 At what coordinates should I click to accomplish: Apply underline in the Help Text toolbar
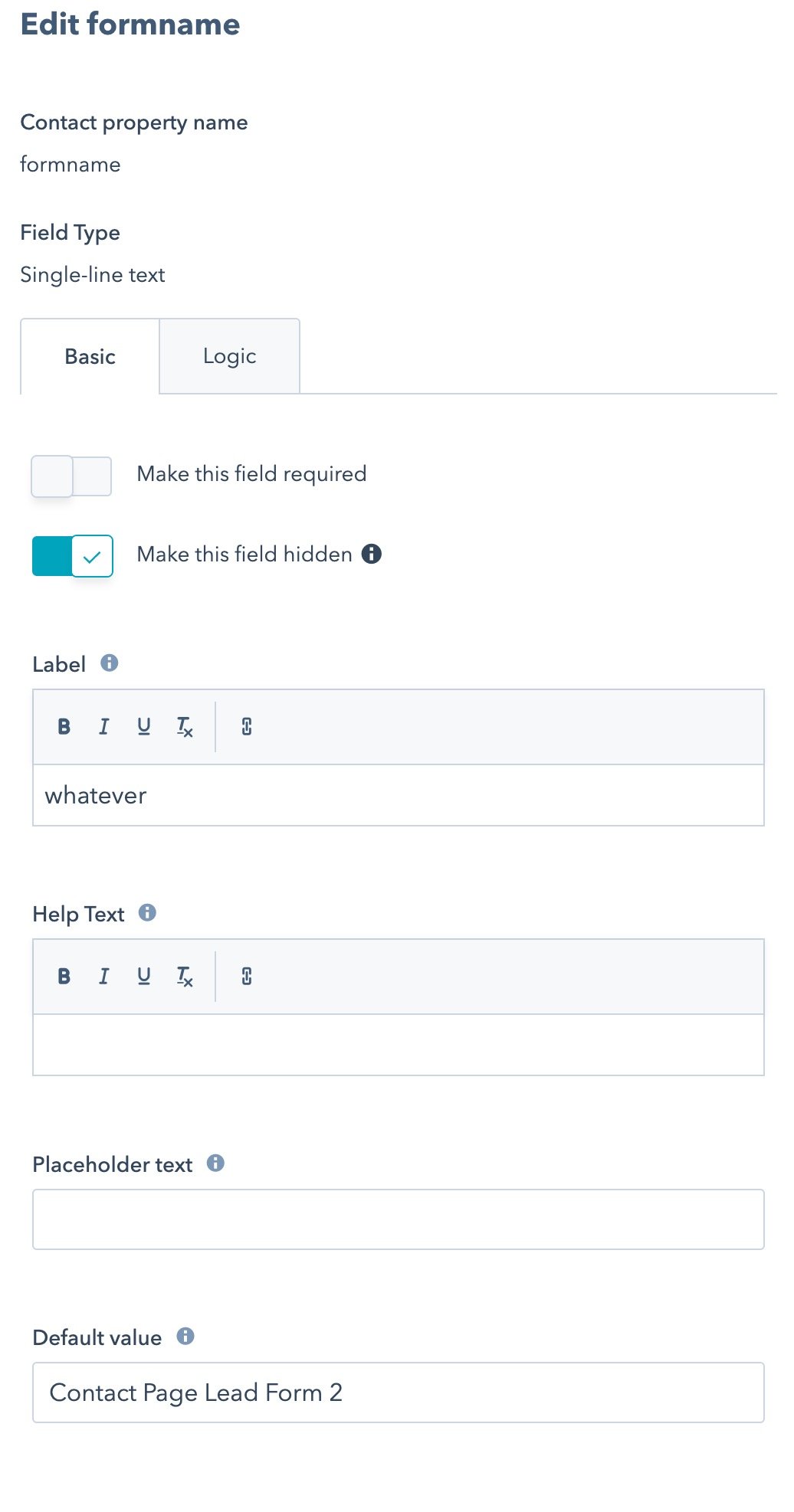(144, 977)
